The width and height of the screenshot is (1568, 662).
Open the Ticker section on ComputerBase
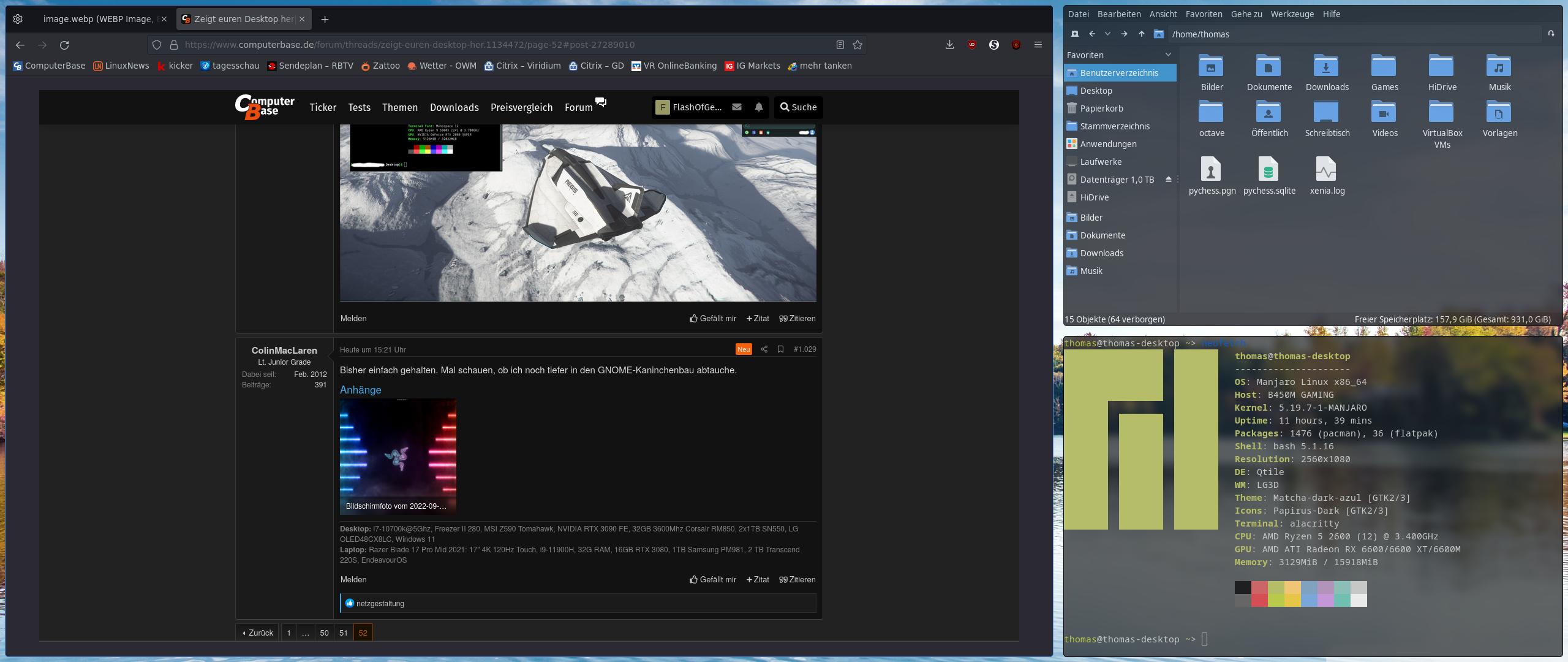tap(323, 107)
